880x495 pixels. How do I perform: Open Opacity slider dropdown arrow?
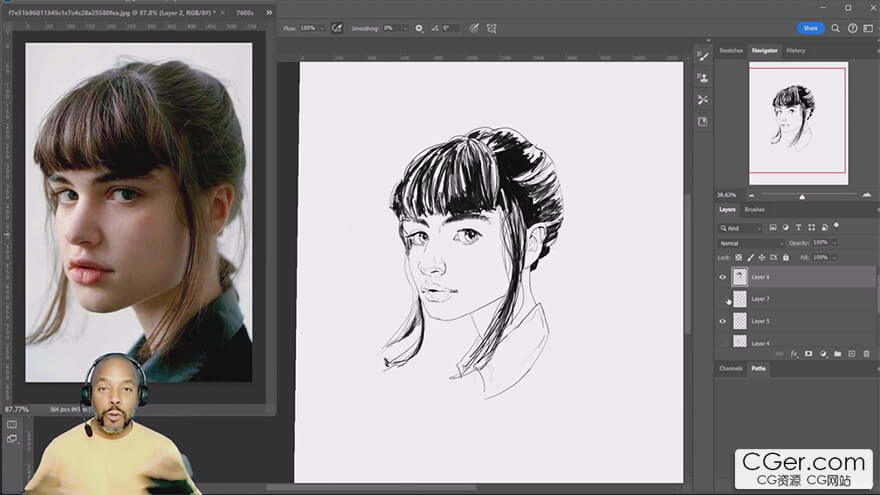click(835, 243)
